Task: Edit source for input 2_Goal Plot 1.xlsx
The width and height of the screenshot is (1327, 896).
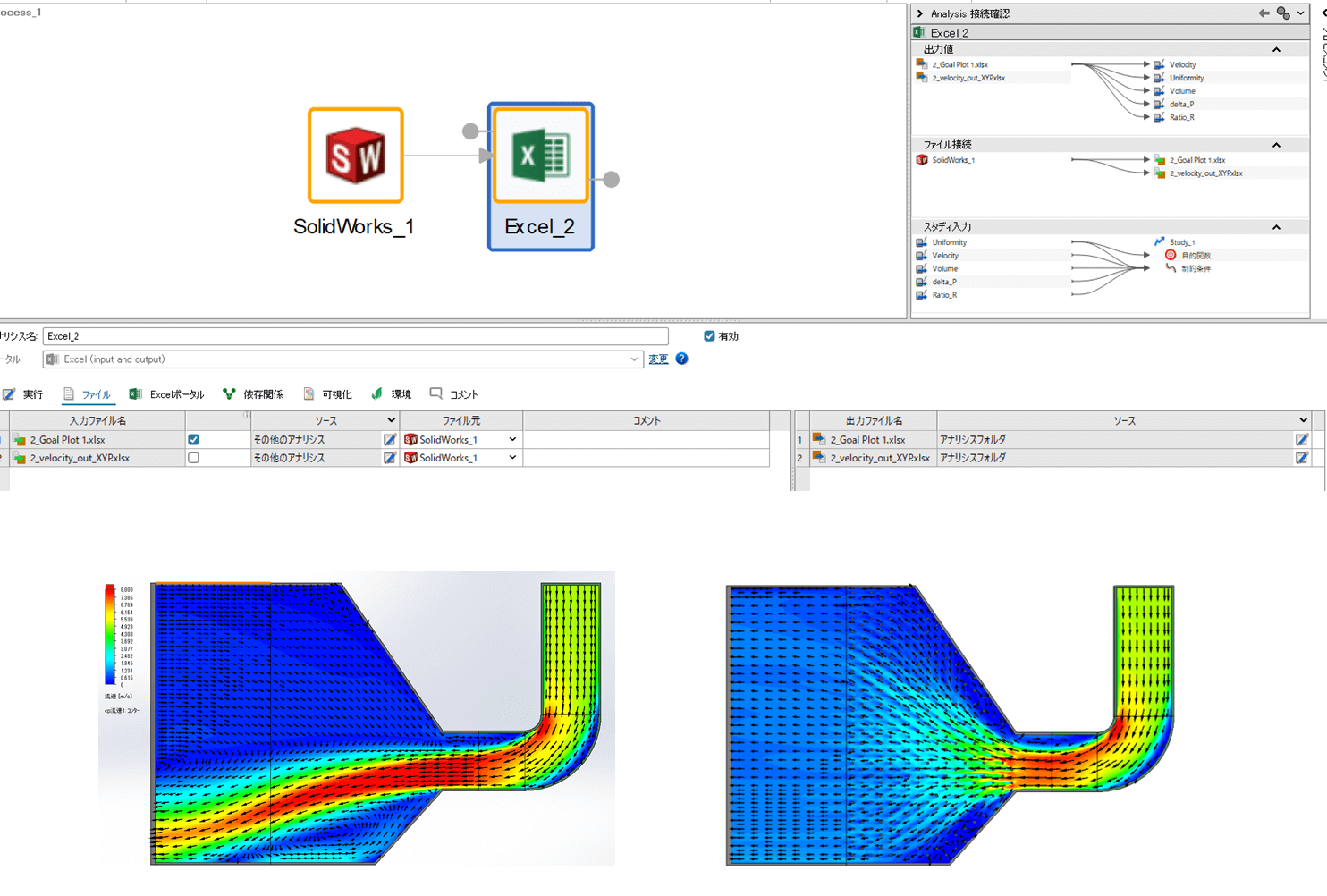Action: [x=389, y=440]
